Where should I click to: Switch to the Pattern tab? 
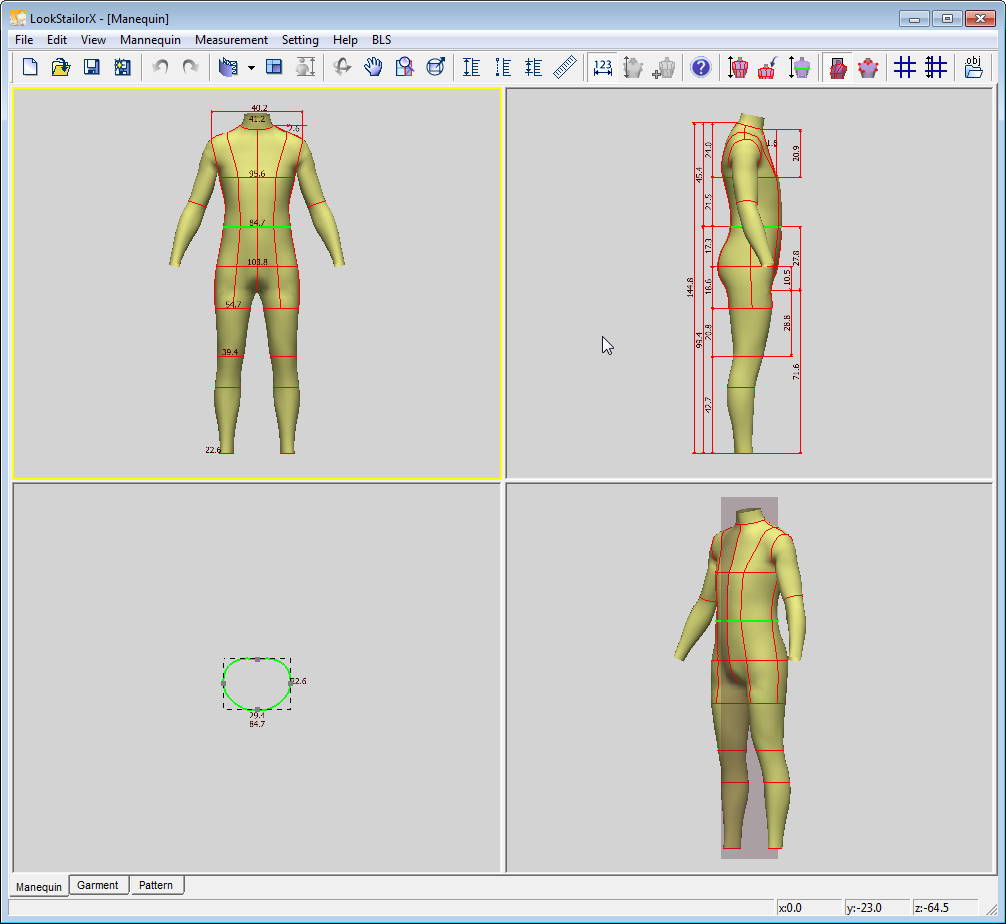pos(156,885)
